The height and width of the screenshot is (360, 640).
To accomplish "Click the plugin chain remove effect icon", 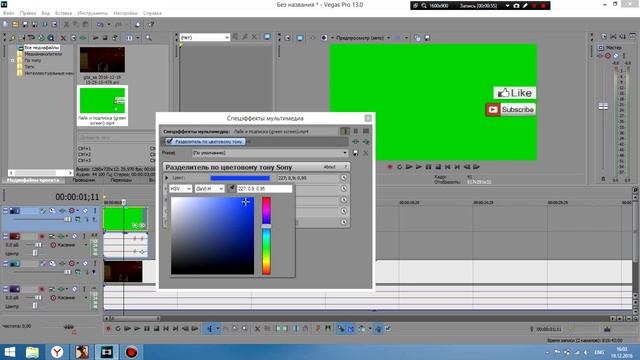I will click(x=366, y=142).
